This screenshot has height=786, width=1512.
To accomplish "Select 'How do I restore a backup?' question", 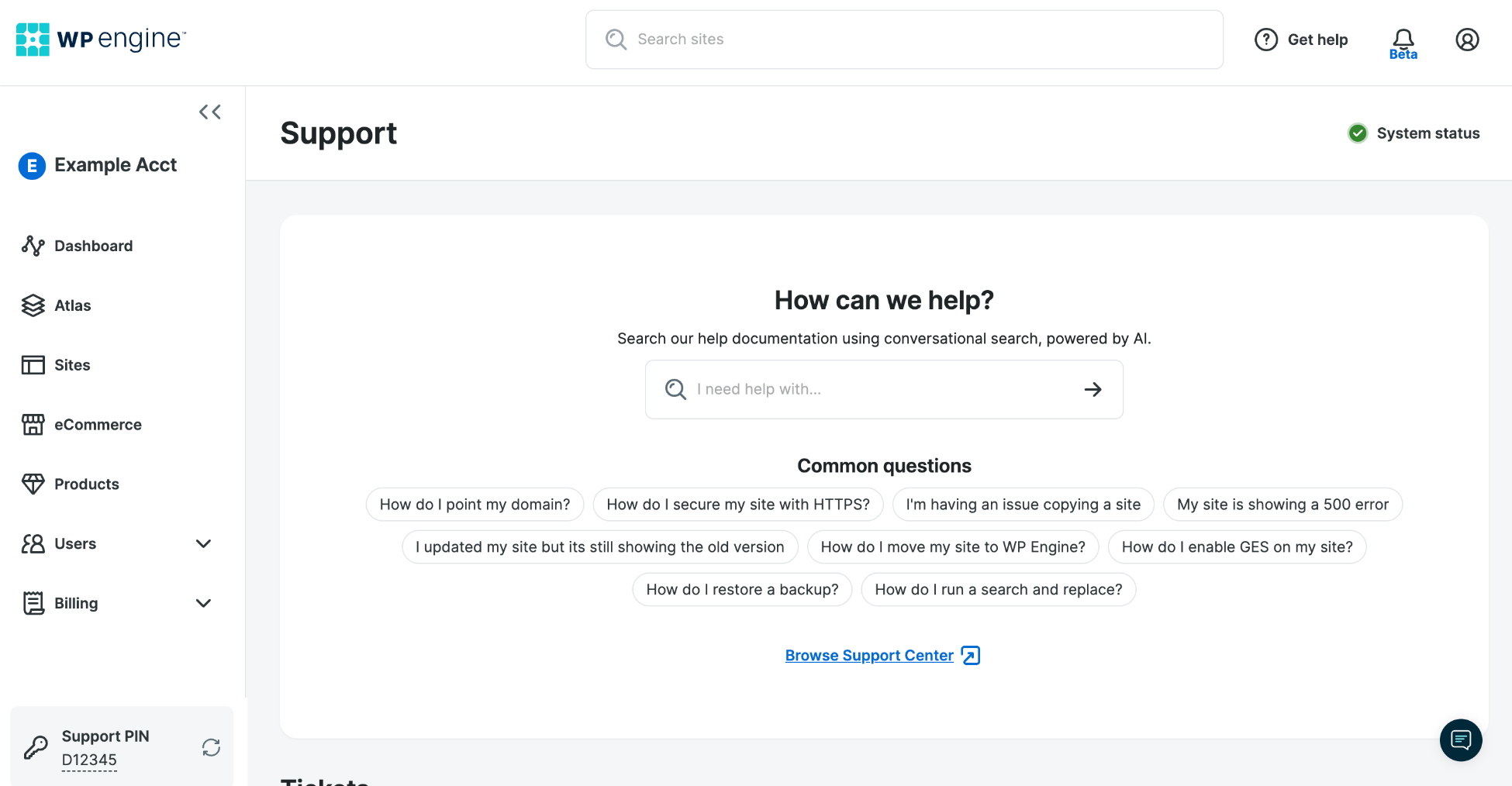I will tap(741, 589).
